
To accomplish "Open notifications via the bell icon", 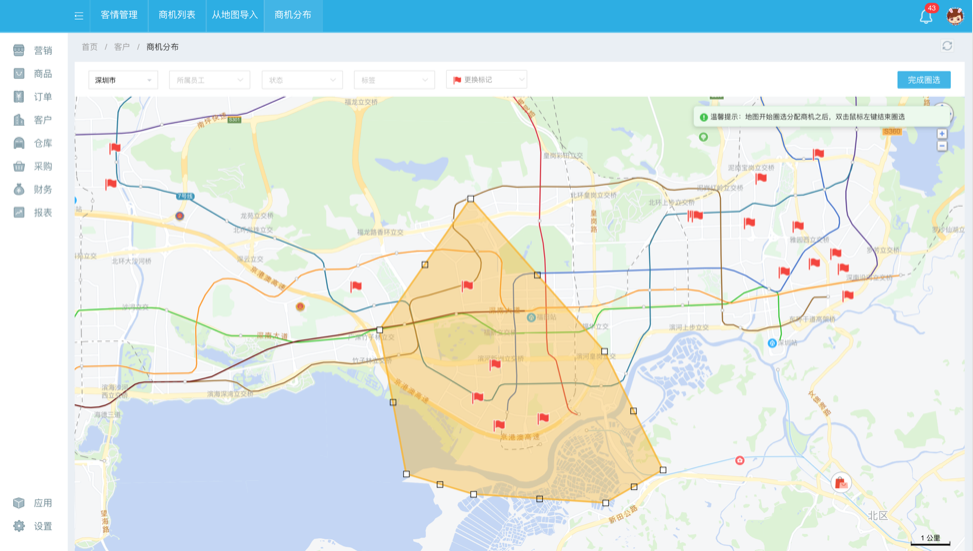I will (926, 16).
